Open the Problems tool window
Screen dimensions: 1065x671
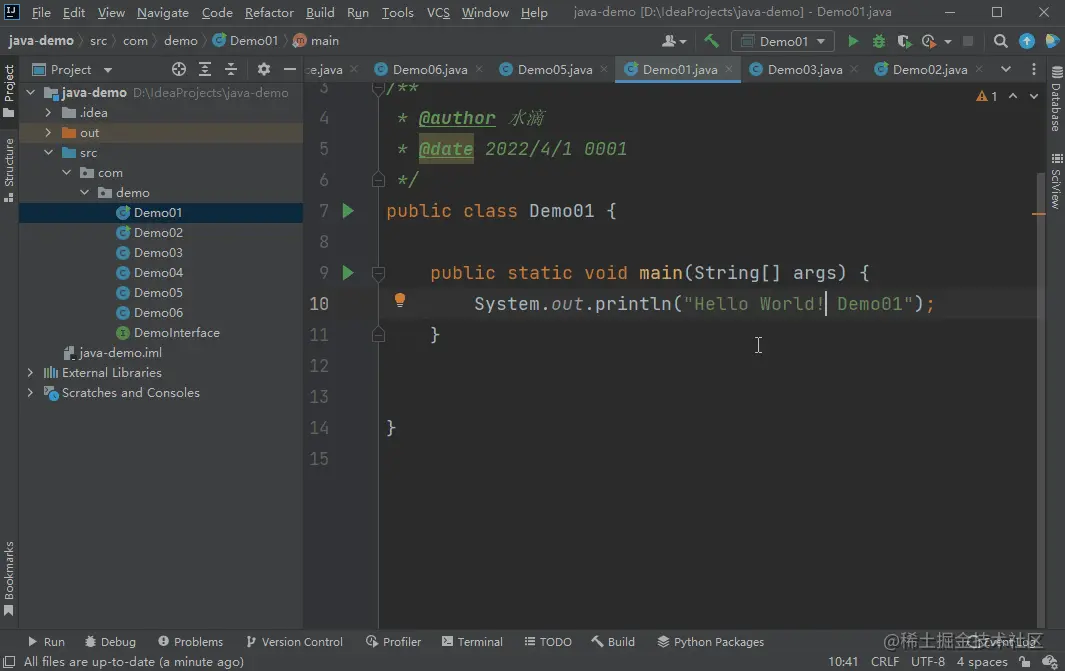[x=190, y=642]
